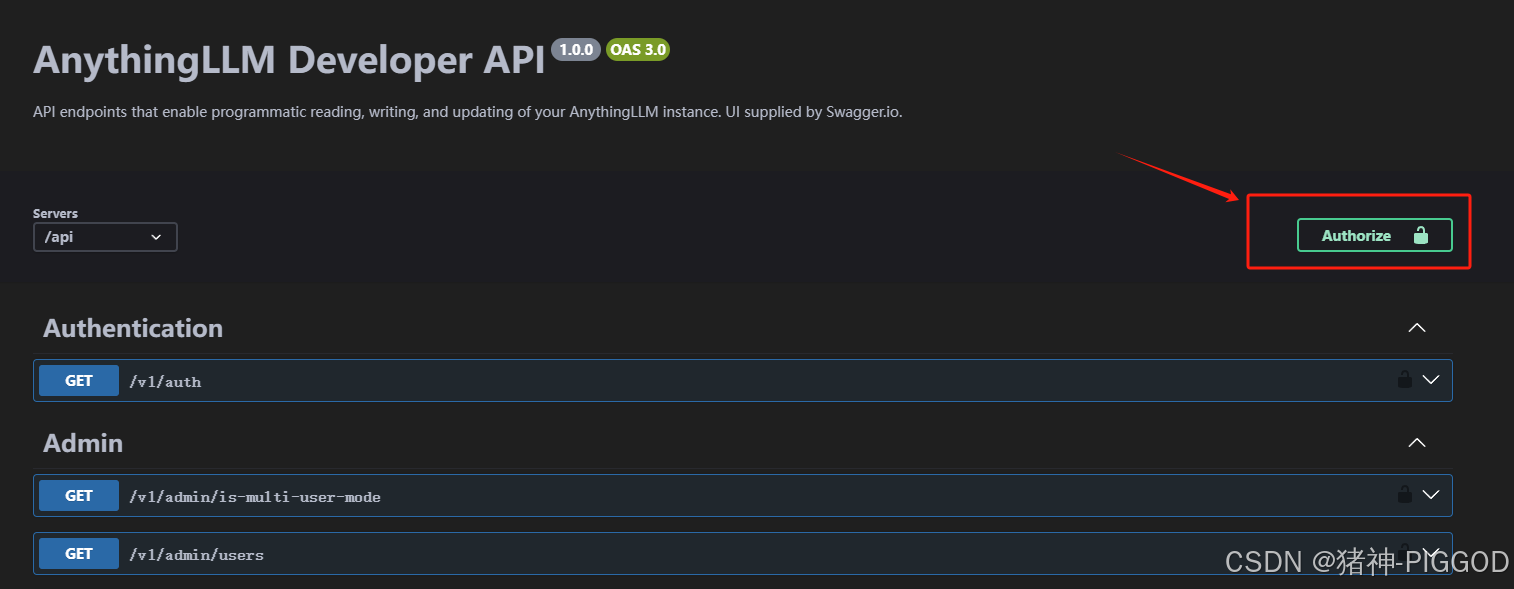Screen dimensions: 1514x589
Task: Click the lock icon on /v1/auth row
Action: point(1404,379)
